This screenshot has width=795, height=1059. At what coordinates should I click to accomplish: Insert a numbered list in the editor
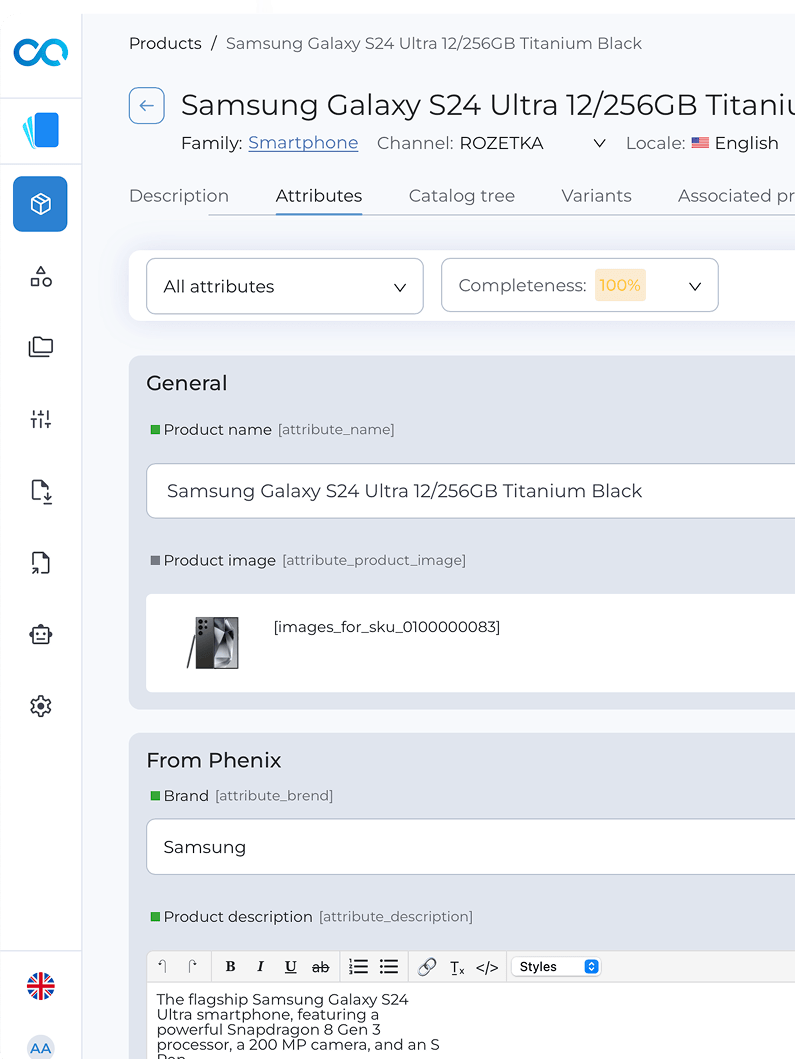[358, 966]
